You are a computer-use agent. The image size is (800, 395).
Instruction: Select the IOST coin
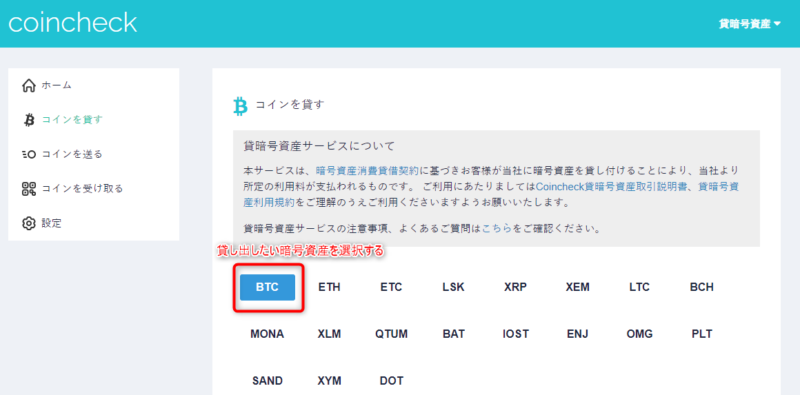click(x=515, y=334)
